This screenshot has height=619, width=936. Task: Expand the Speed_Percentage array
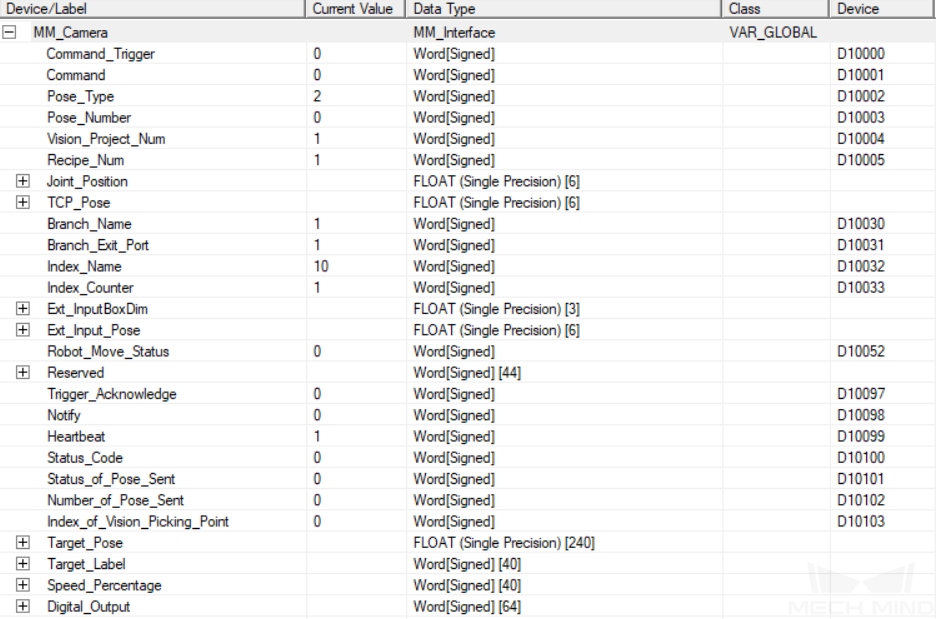click(23, 585)
